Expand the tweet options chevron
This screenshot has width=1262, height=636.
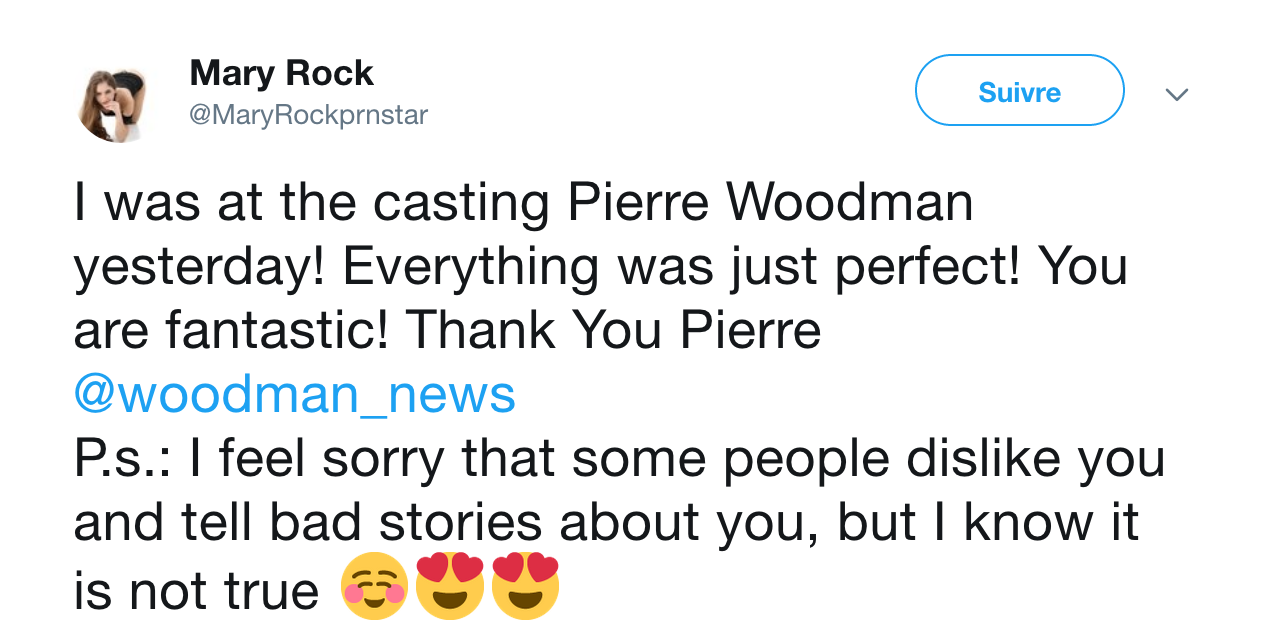[1177, 95]
